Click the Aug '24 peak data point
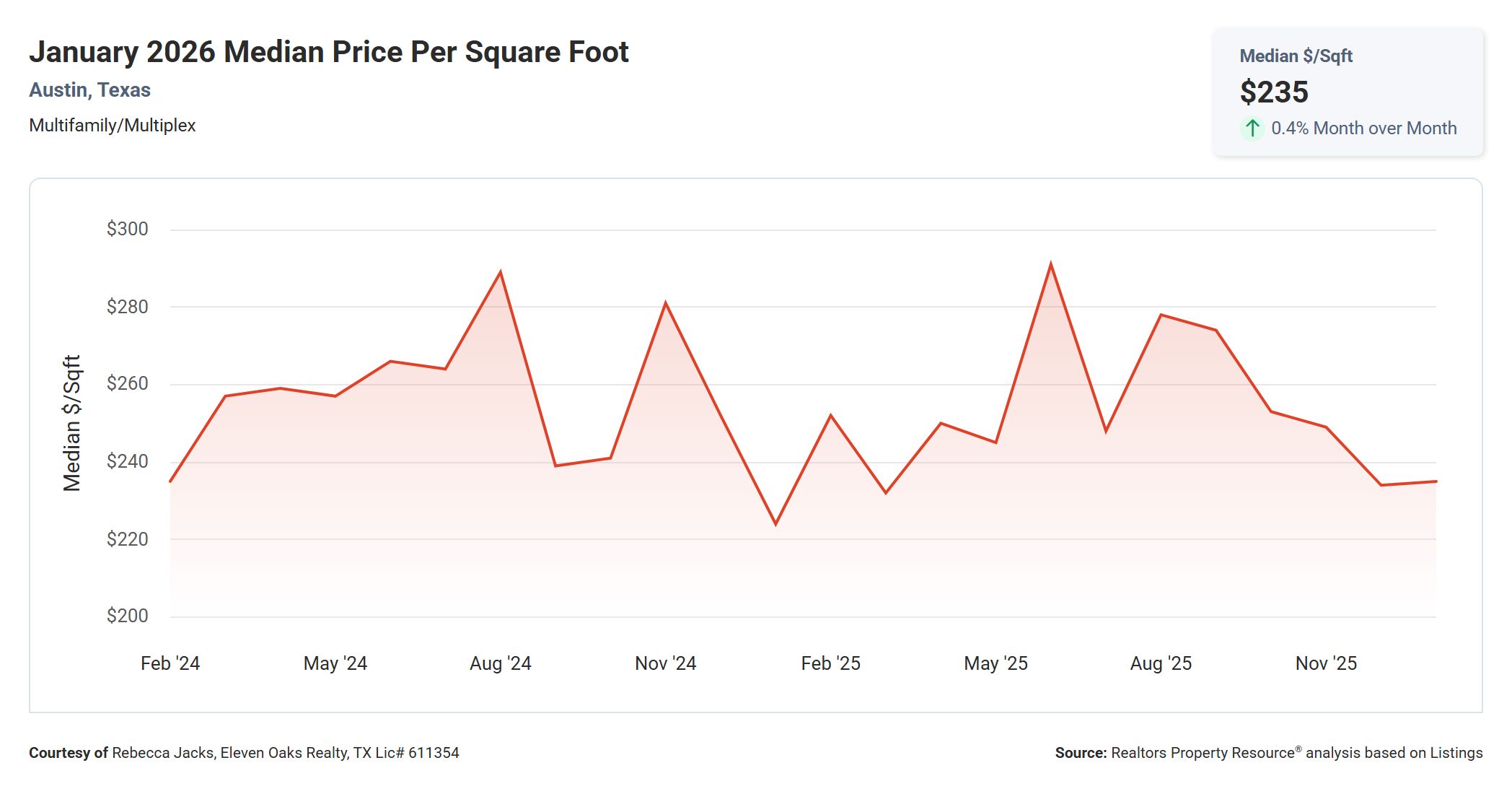 (x=501, y=272)
